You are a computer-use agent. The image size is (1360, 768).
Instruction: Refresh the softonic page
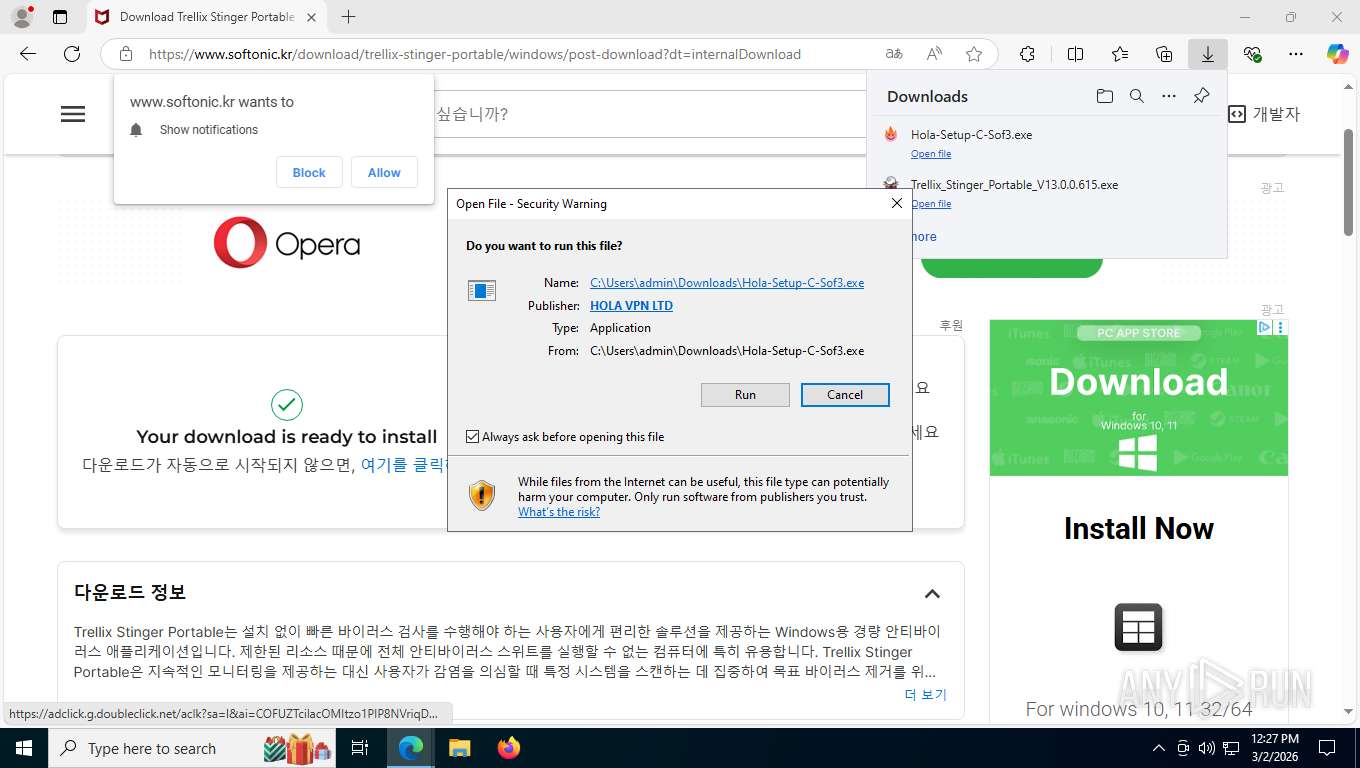coord(72,54)
